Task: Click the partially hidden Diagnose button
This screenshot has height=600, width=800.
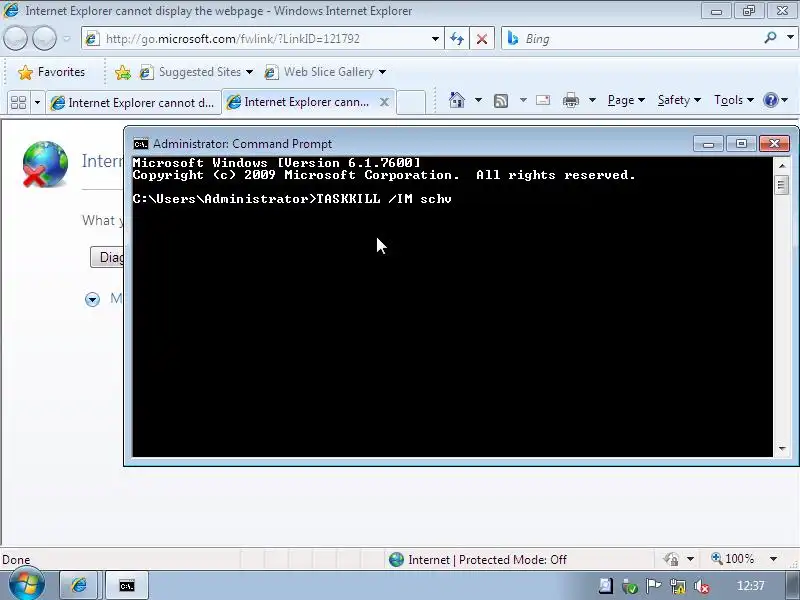Action: click(x=107, y=257)
